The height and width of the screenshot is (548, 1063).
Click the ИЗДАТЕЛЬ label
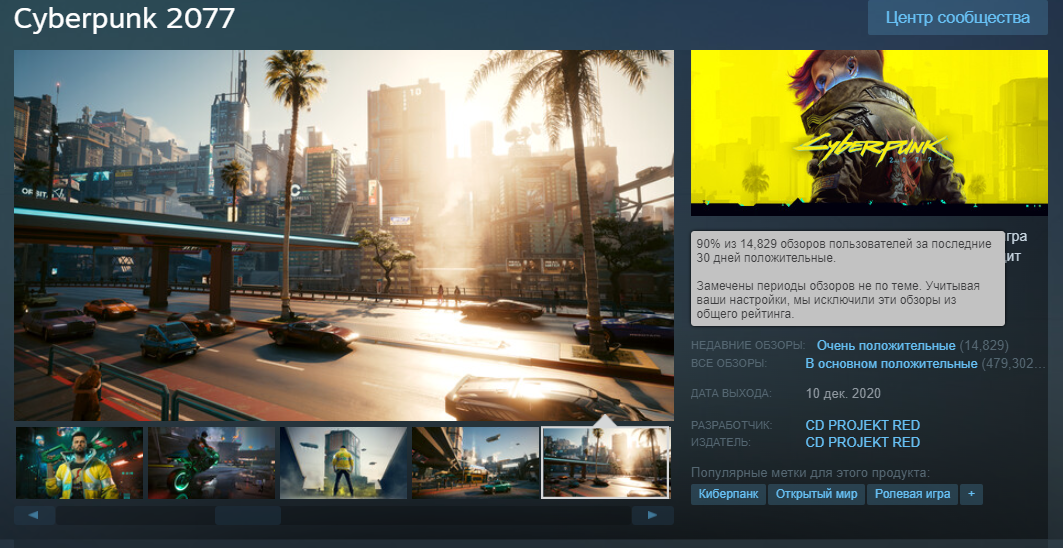click(x=721, y=443)
